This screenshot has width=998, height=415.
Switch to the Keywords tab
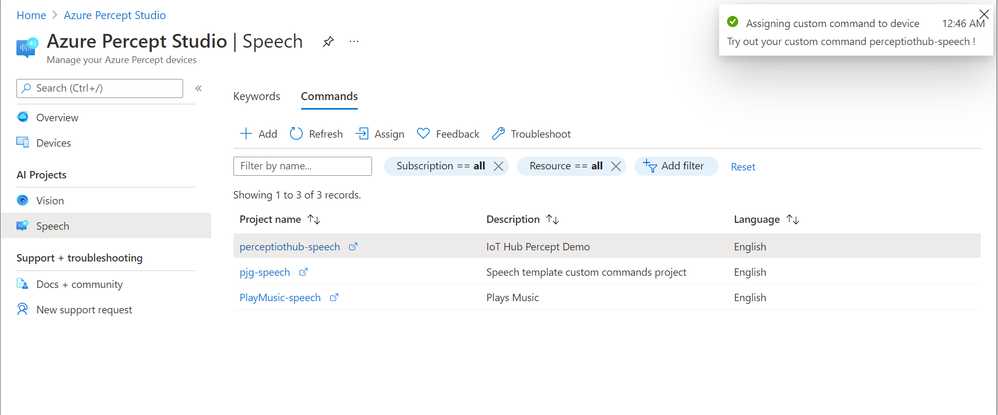(x=257, y=97)
